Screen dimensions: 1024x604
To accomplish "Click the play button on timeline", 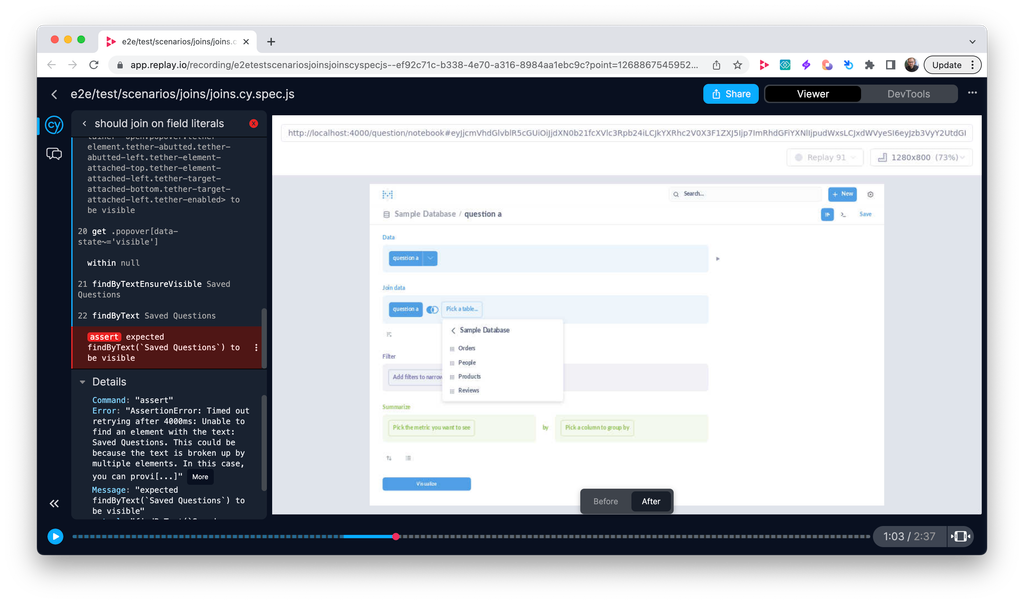I will [x=56, y=536].
